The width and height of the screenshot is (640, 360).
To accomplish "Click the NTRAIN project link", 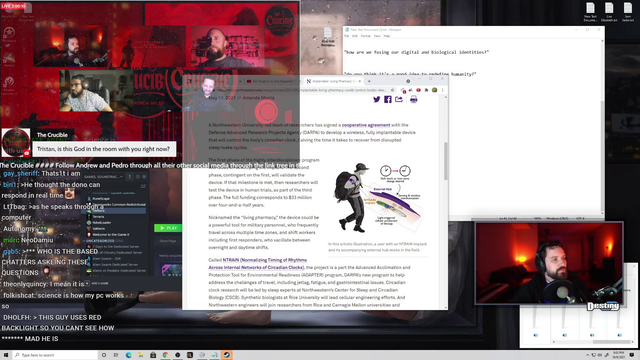I will tap(257, 264).
